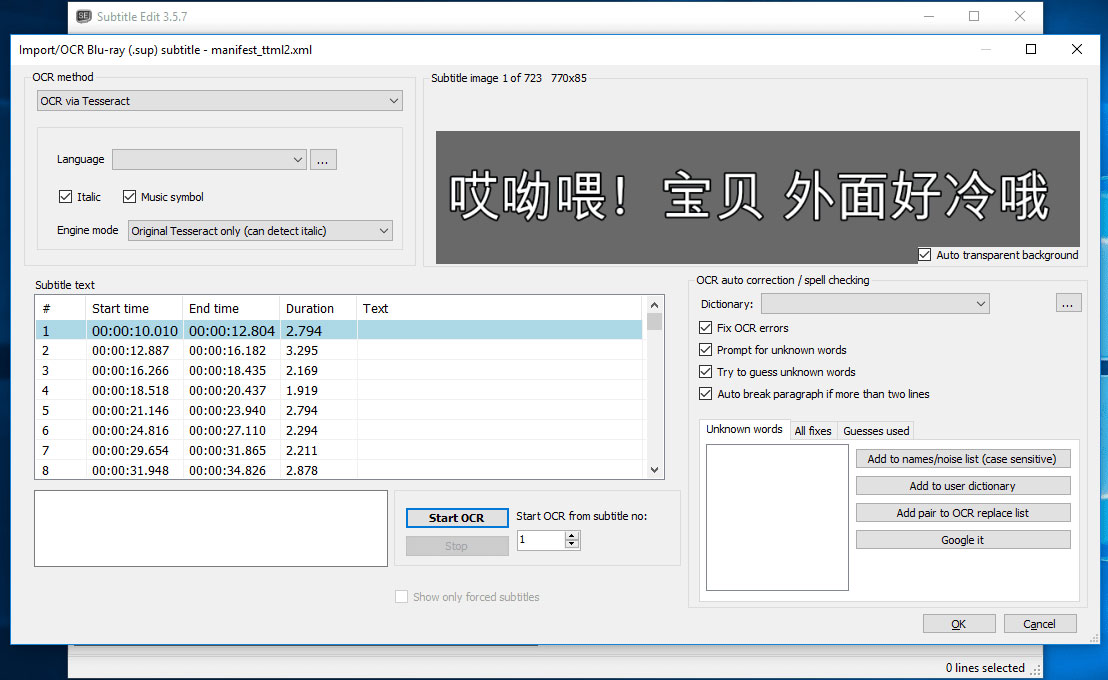Viewport: 1108px width, 680px height.
Task: Close the Import/OCR dialog window
Action: coord(1076,49)
